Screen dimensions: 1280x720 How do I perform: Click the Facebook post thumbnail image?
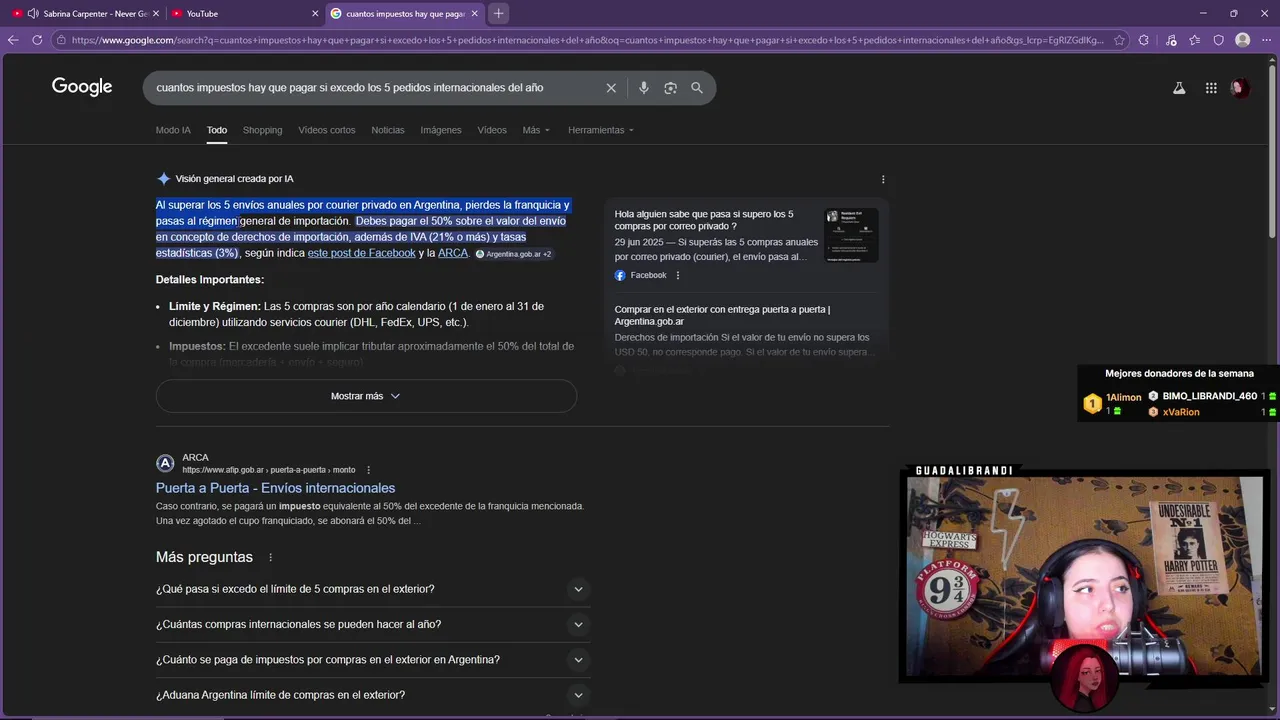(852, 235)
